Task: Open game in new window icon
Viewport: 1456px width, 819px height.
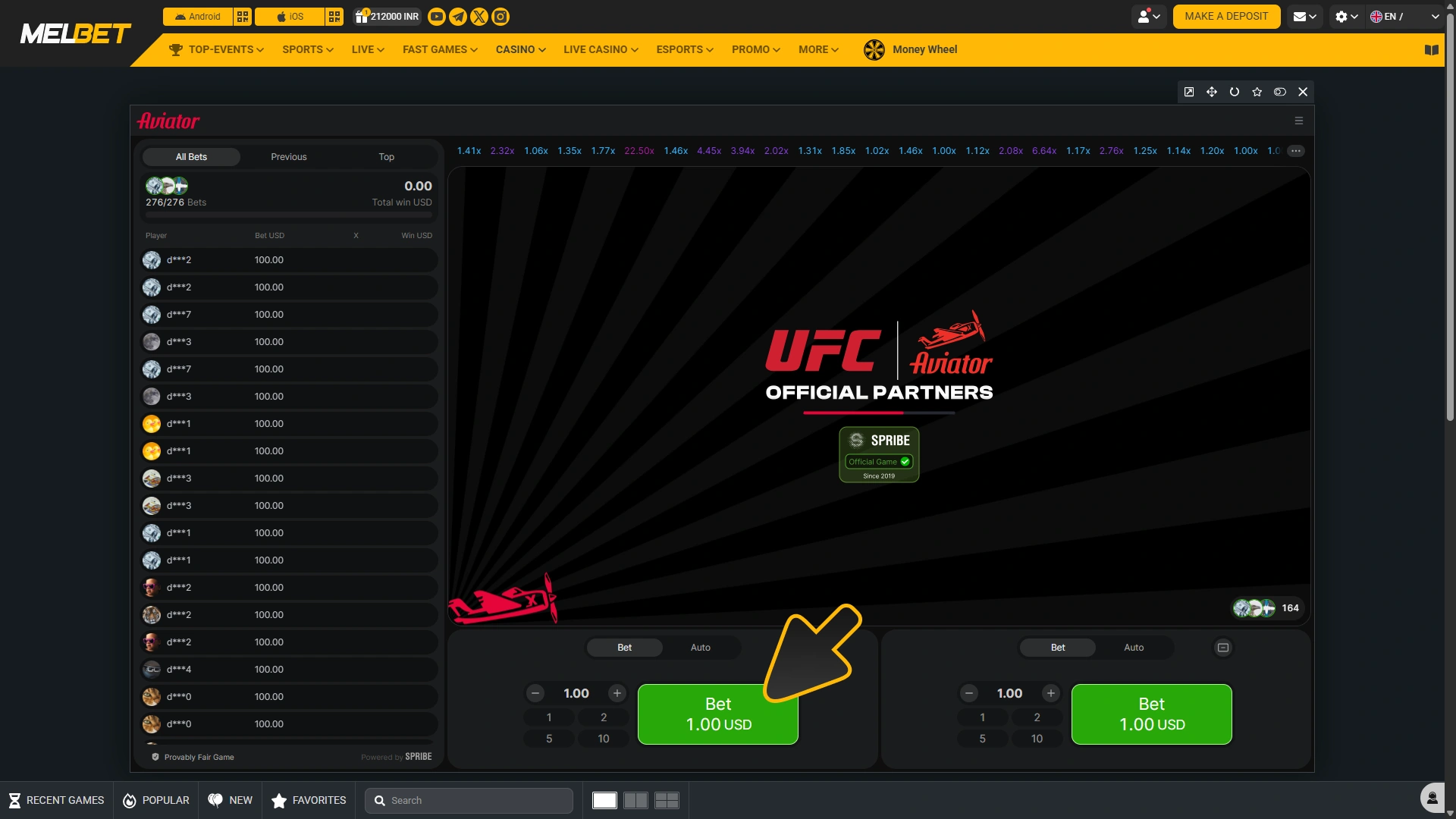Action: (x=1189, y=92)
